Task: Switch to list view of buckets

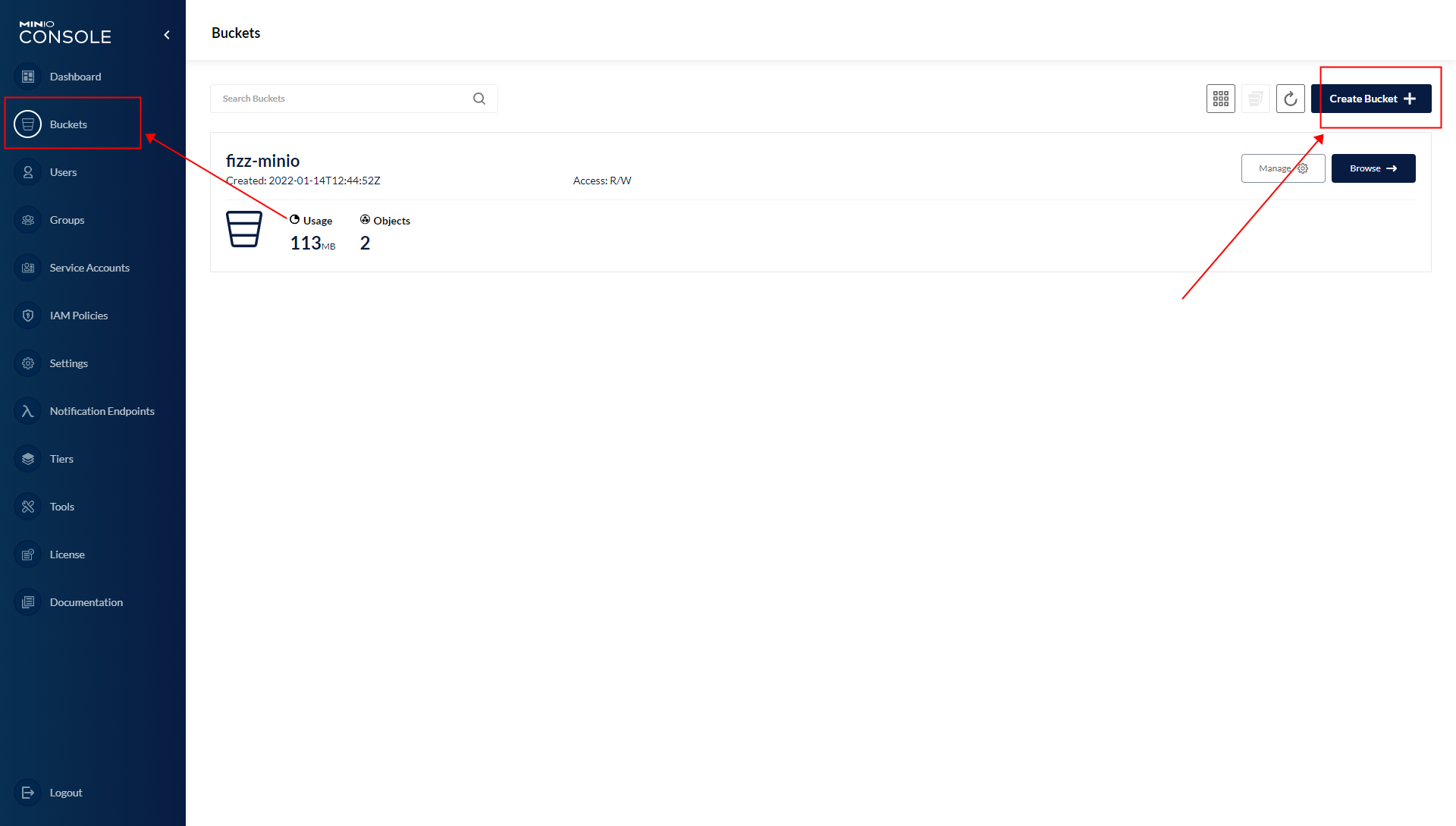Action: [1256, 99]
